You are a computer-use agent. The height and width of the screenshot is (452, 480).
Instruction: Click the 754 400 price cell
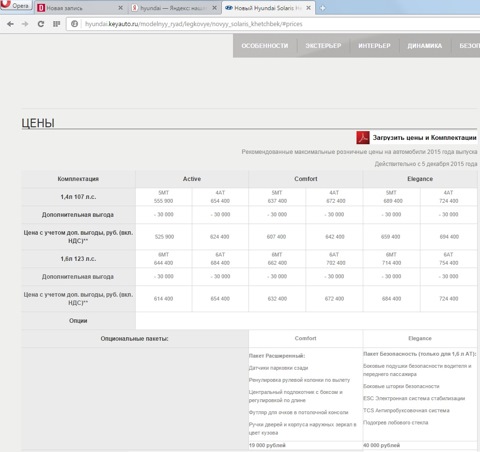tap(449, 263)
